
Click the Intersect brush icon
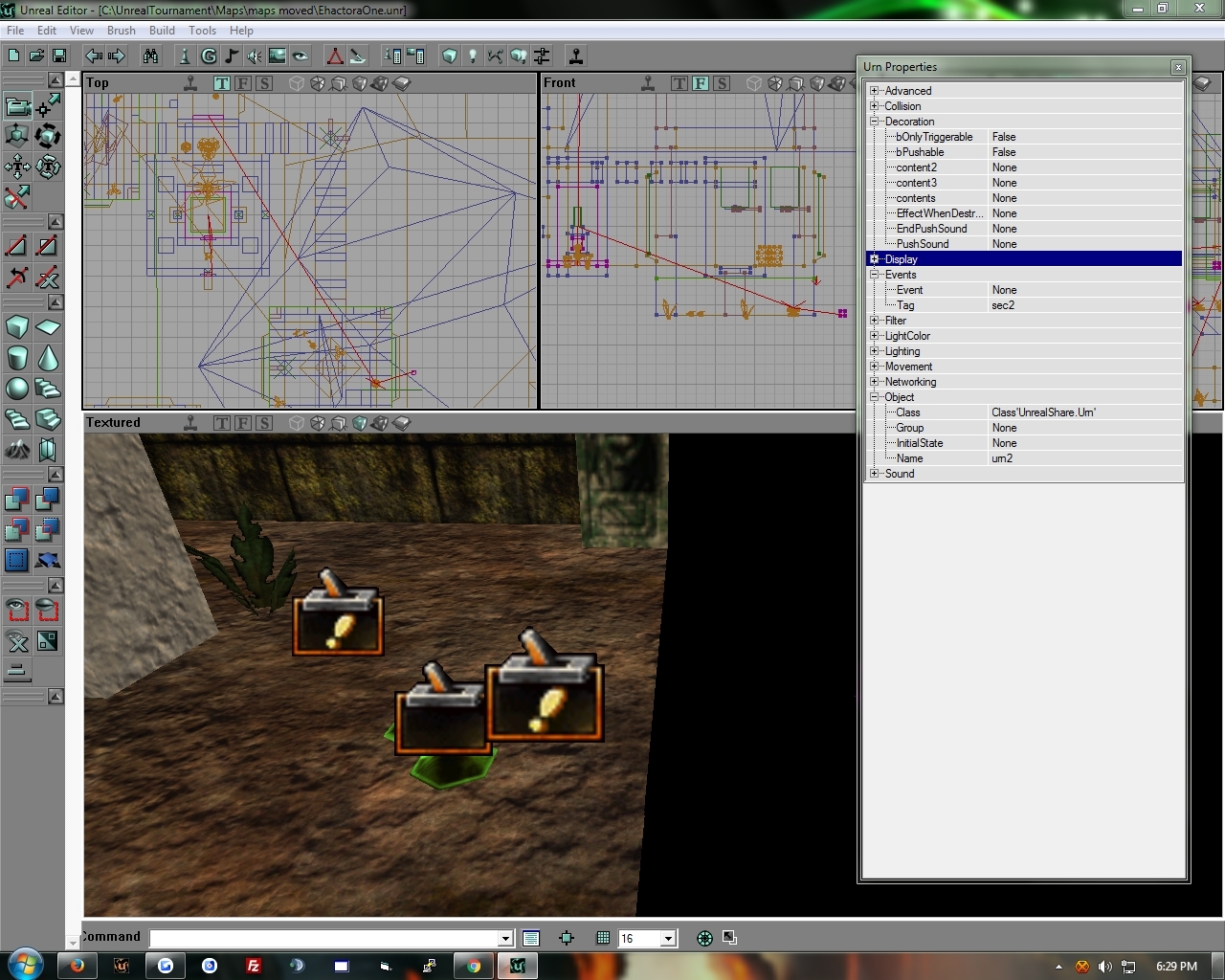click(17, 529)
